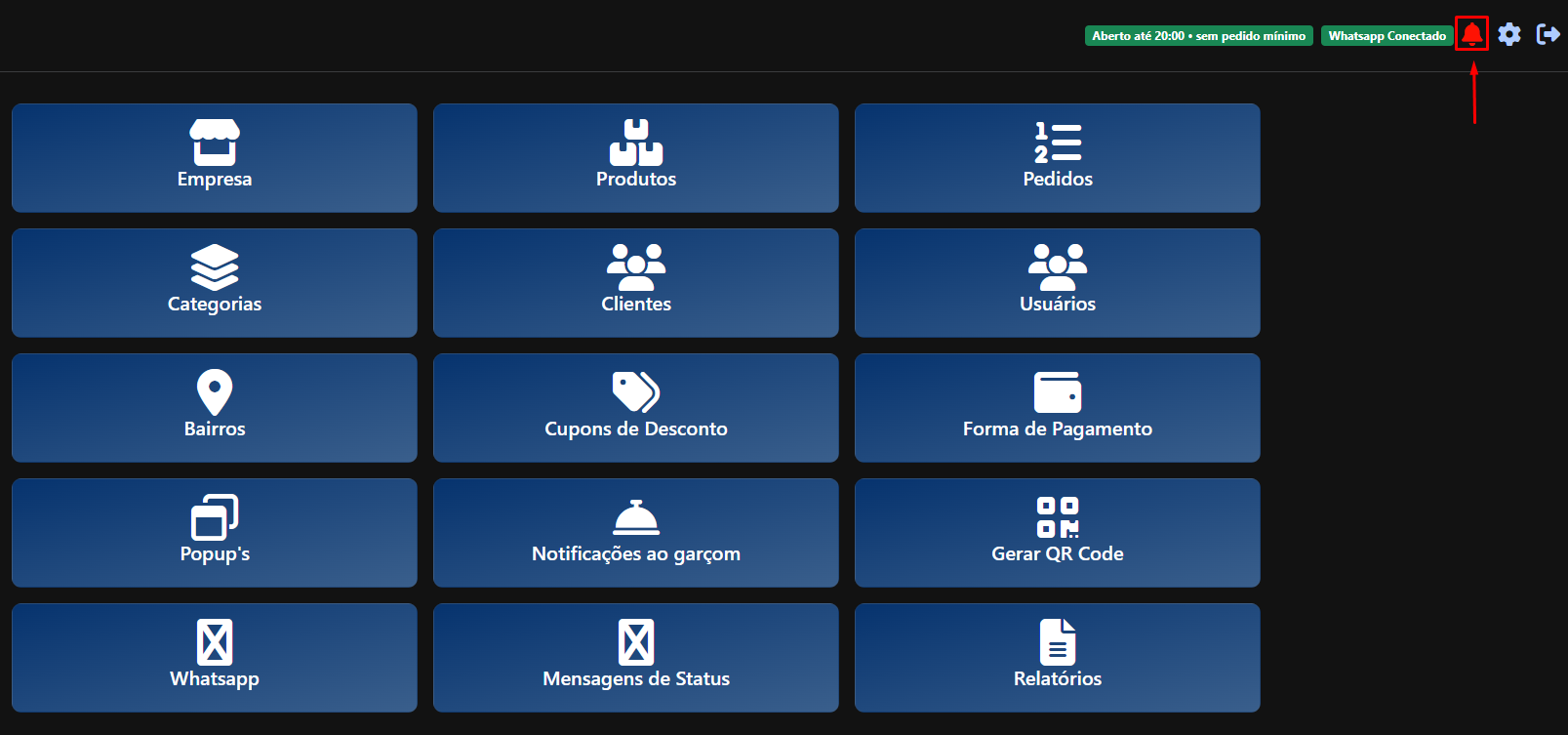The image size is (1568, 735).
Task: Open Mensagens de Status tile
Action: tap(636, 658)
